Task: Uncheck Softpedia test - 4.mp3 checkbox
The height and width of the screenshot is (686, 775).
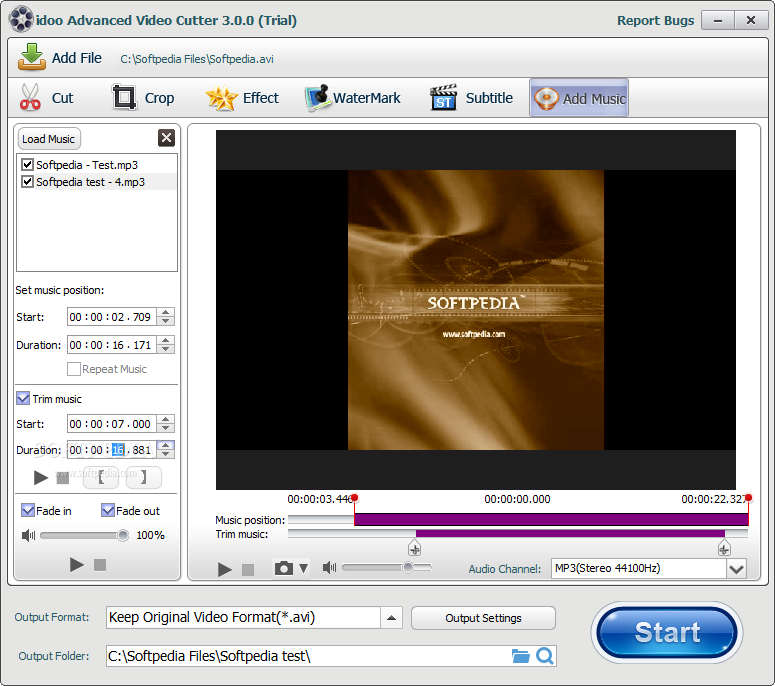Action: (28, 182)
